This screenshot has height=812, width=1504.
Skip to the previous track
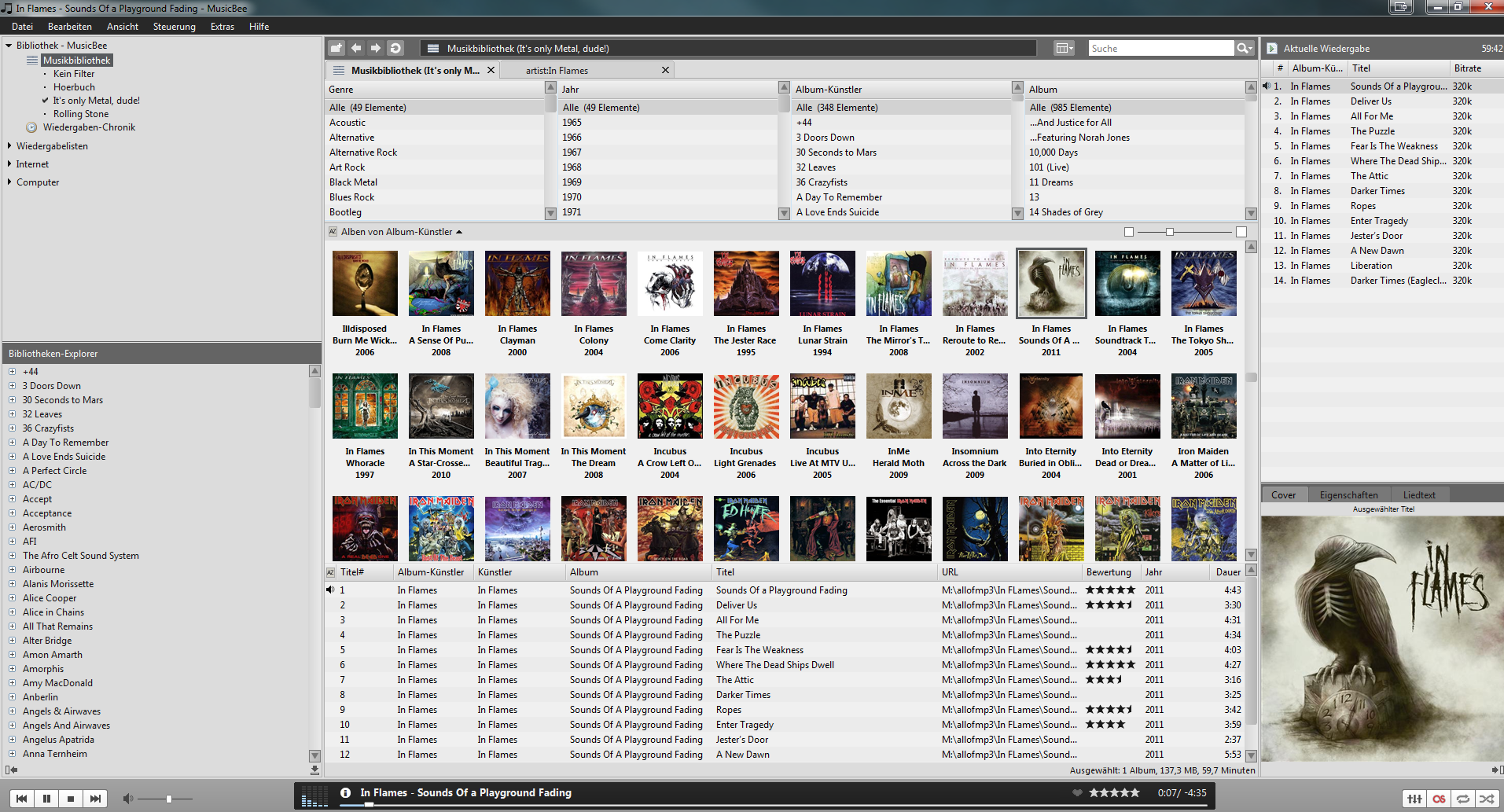coord(22,799)
